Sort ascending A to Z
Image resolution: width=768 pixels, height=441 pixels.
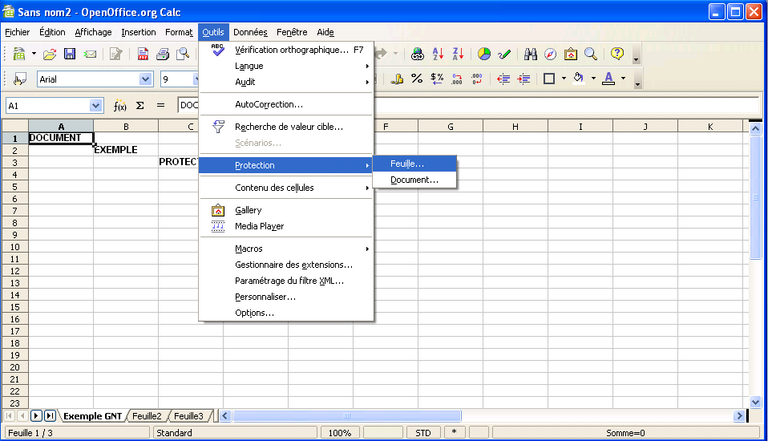[x=438, y=54]
